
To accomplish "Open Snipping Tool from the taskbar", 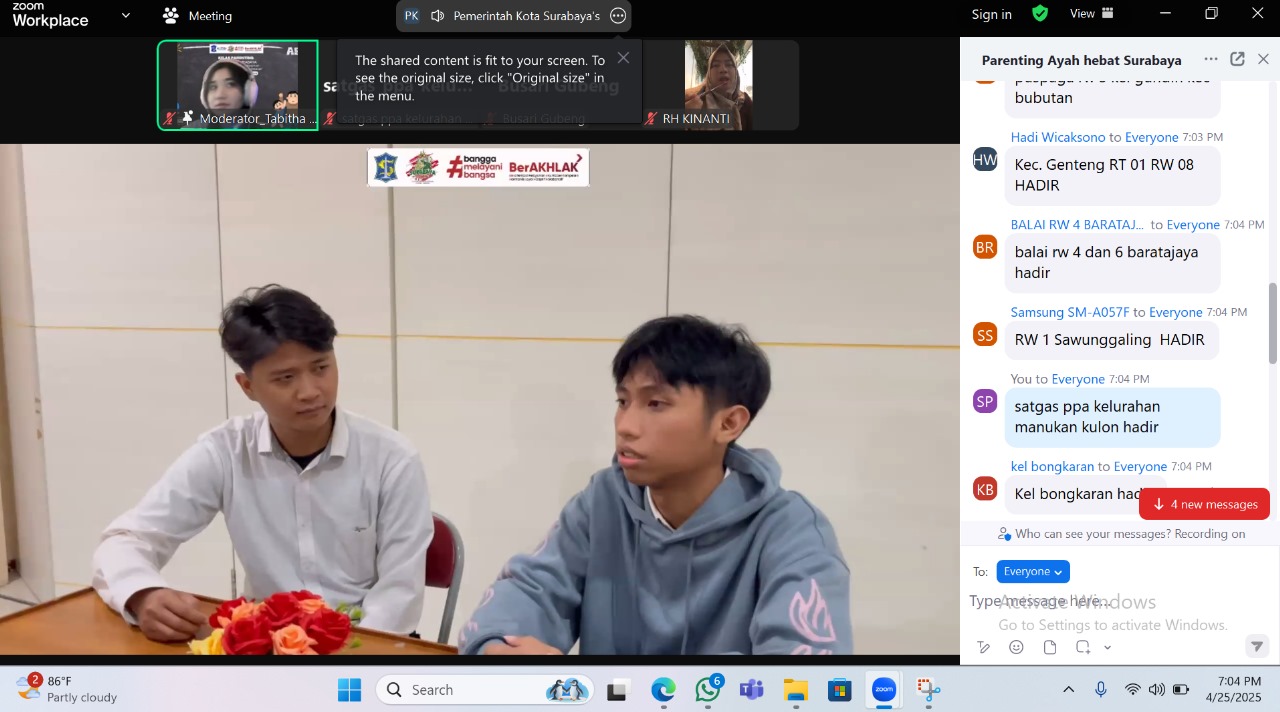I will click(x=929, y=690).
